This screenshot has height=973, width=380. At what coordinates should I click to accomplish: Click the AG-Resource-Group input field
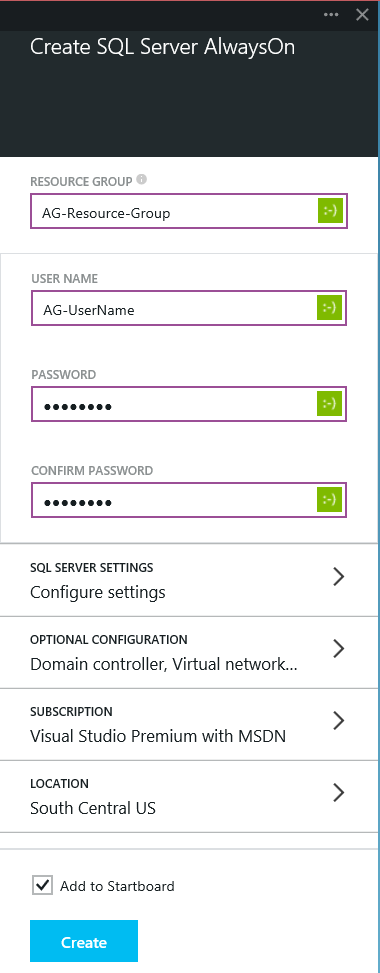(x=189, y=212)
